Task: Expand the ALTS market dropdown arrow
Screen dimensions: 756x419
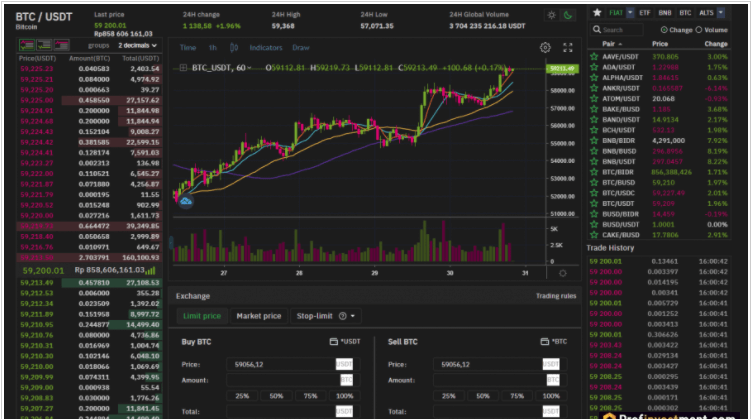Action: (x=723, y=12)
